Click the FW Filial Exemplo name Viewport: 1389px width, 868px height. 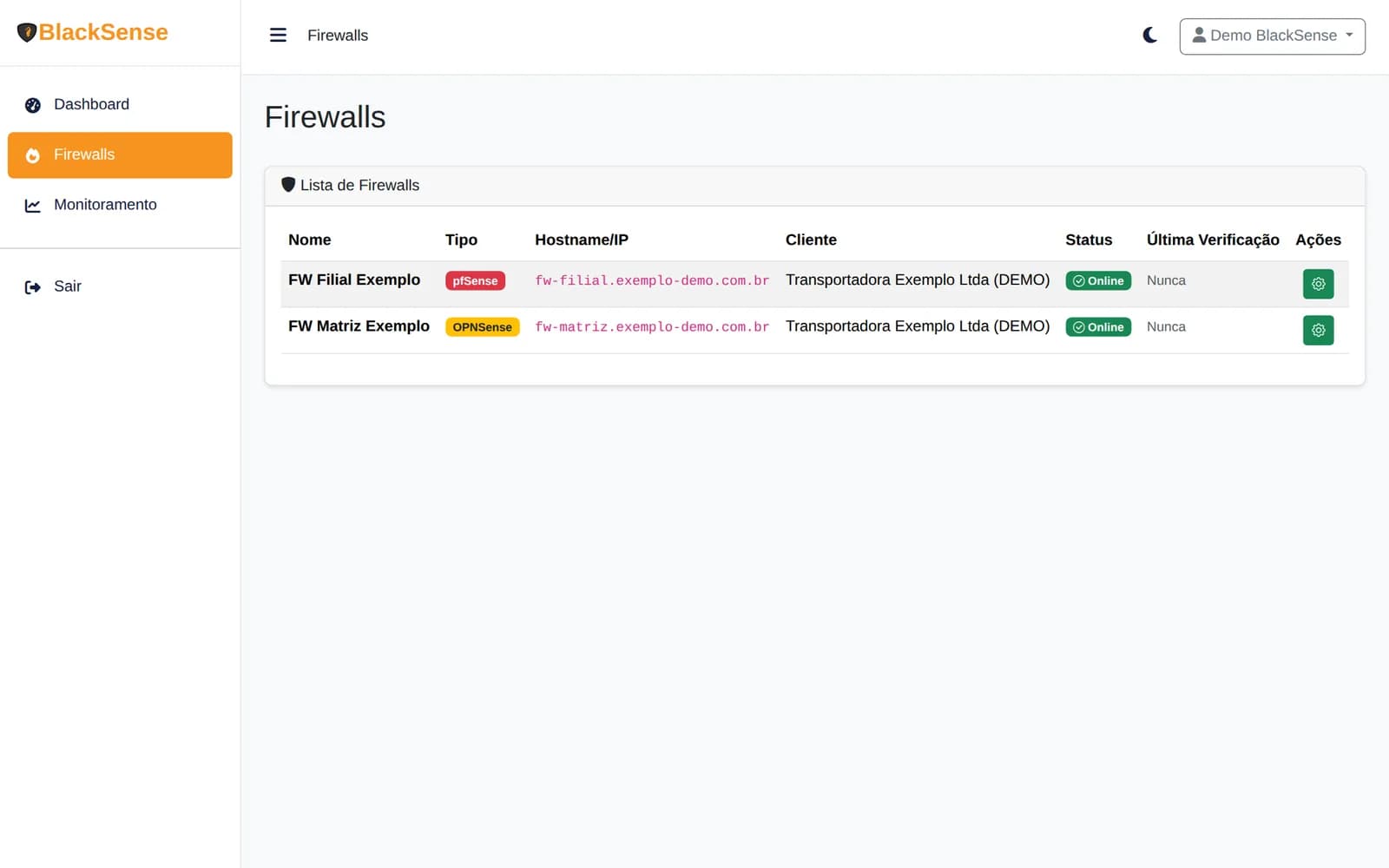[354, 279]
